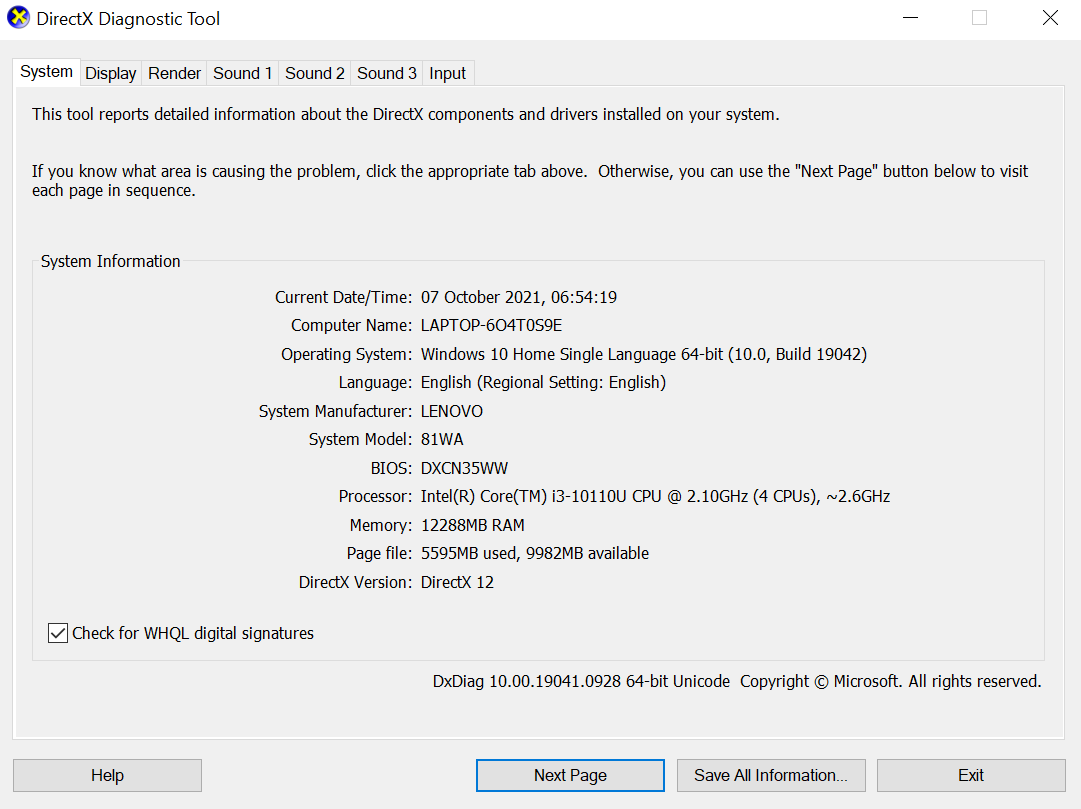Click the System Information group label
The width and height of the screenshot is (1081, 809).
point(110,261)
